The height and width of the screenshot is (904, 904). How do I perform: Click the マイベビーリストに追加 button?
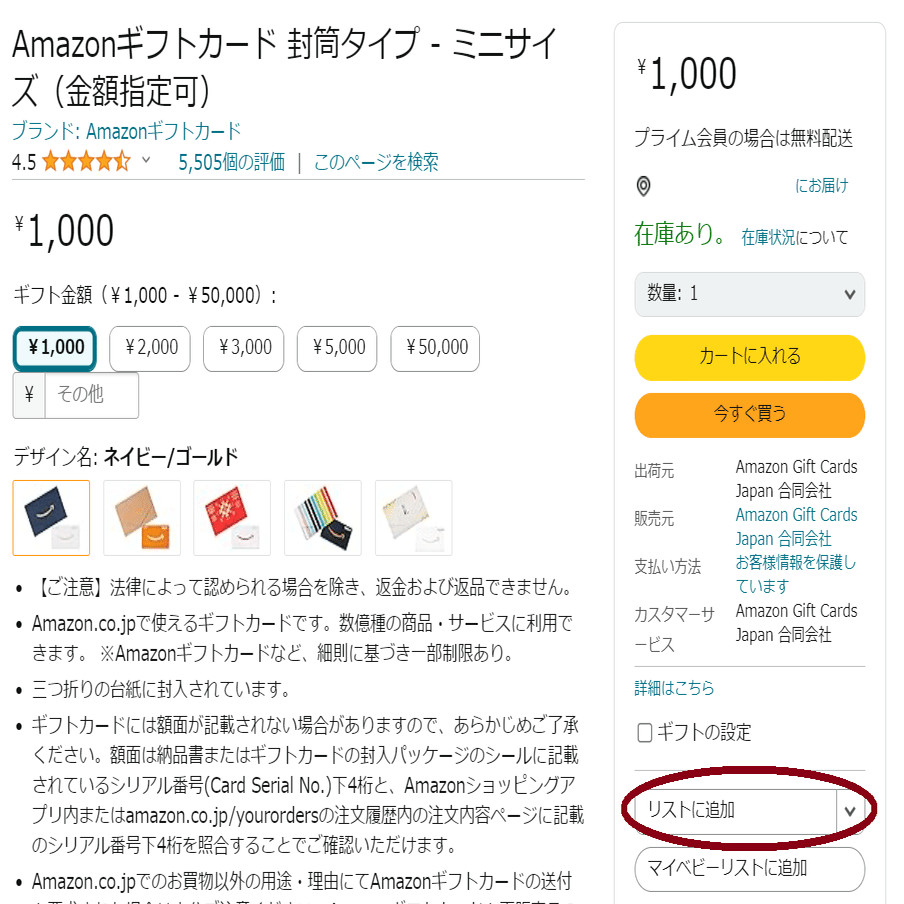tap(748, 869)
